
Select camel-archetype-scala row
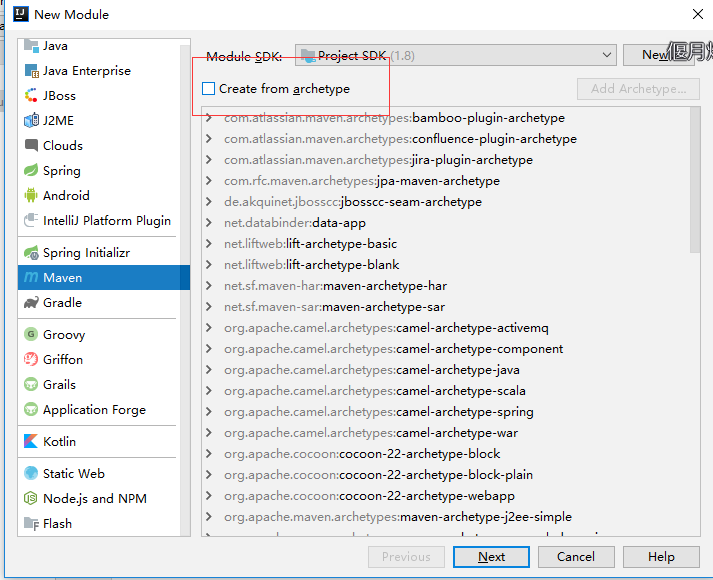(x=446, y=390)
